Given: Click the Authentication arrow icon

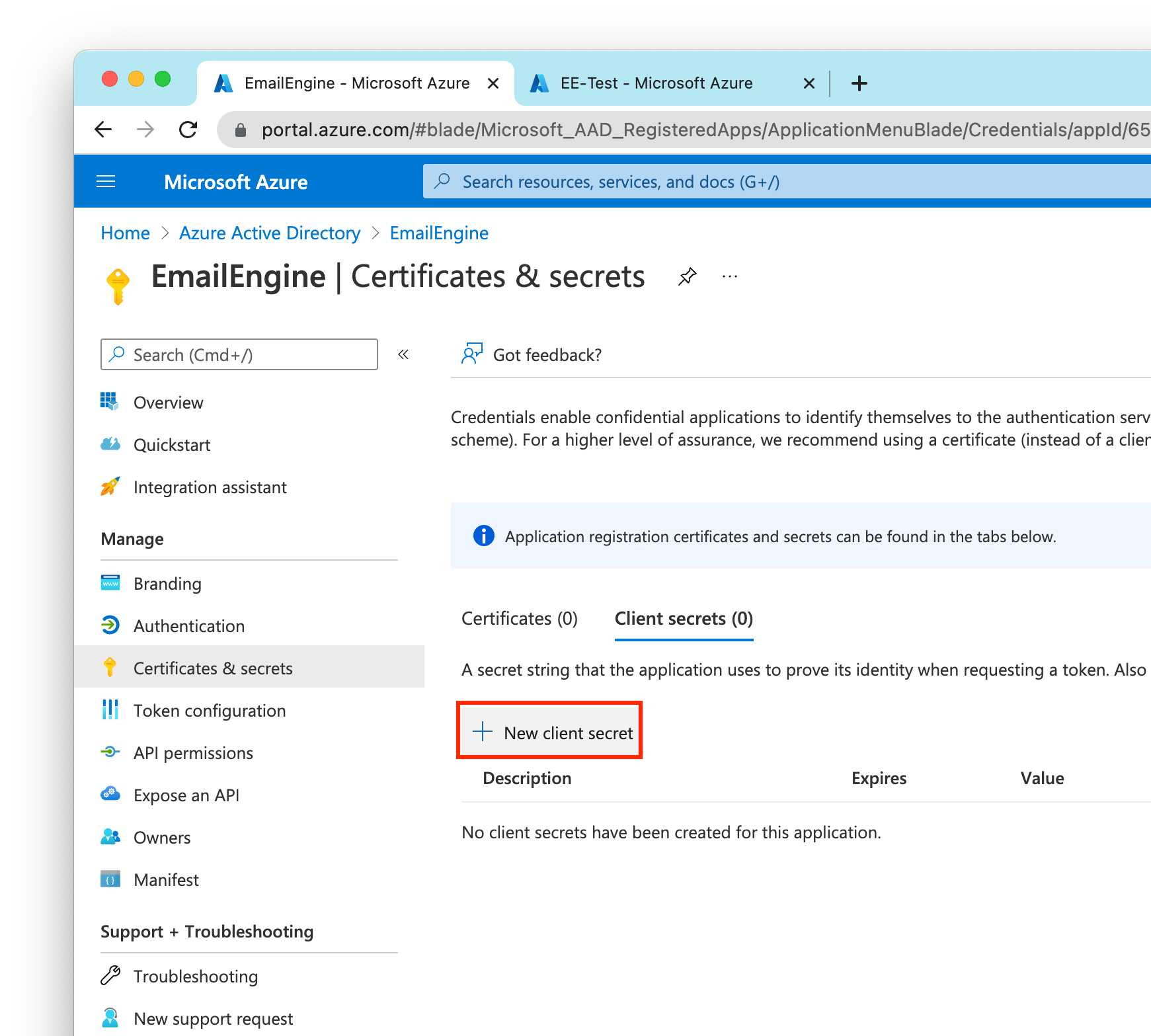Looking at the screenshot, I should point(110,625).
